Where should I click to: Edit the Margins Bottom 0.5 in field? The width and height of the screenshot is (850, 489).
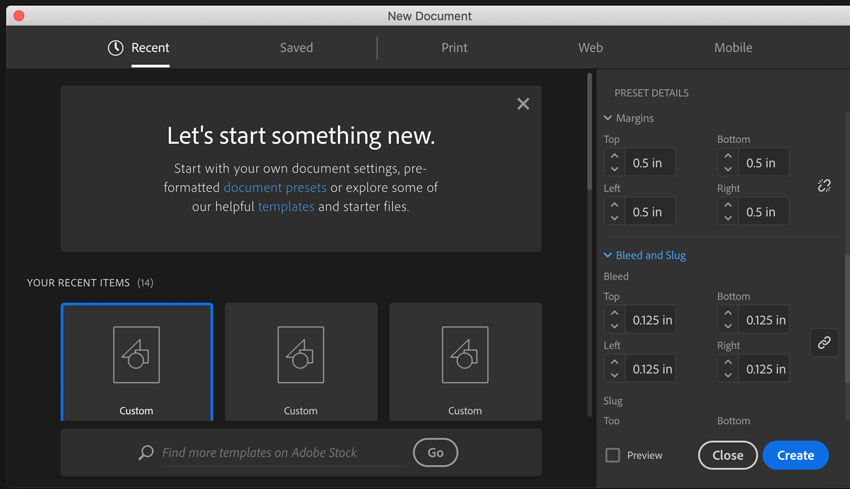(763, 163)
